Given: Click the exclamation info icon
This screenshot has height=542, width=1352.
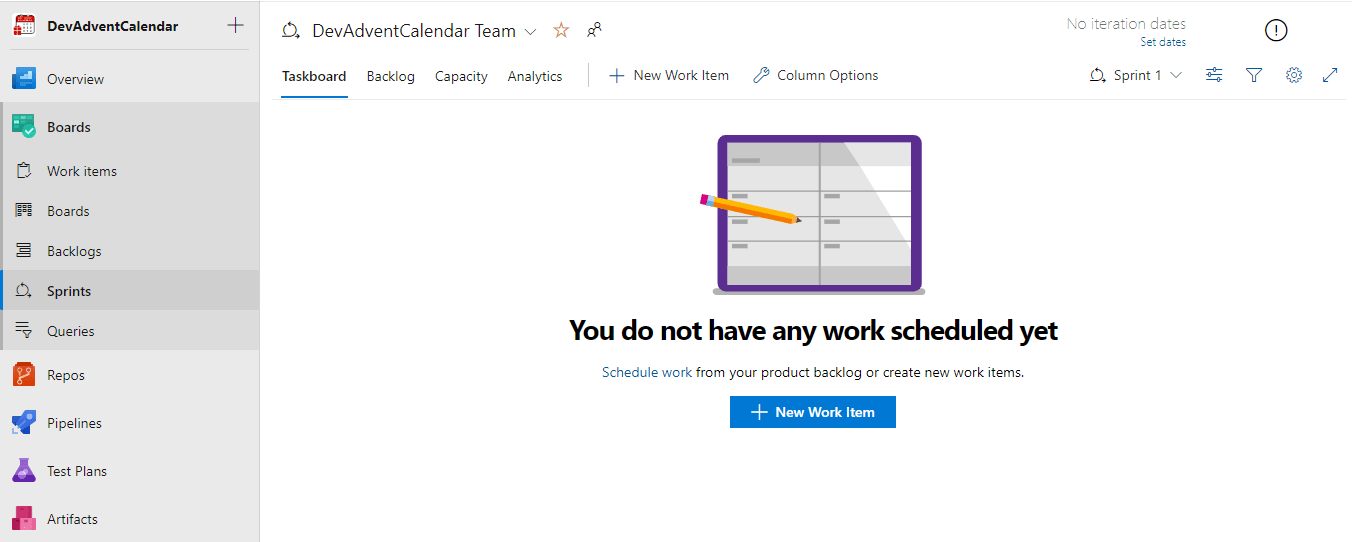Looking at the screenshot, I should (x=1276, y=31).
